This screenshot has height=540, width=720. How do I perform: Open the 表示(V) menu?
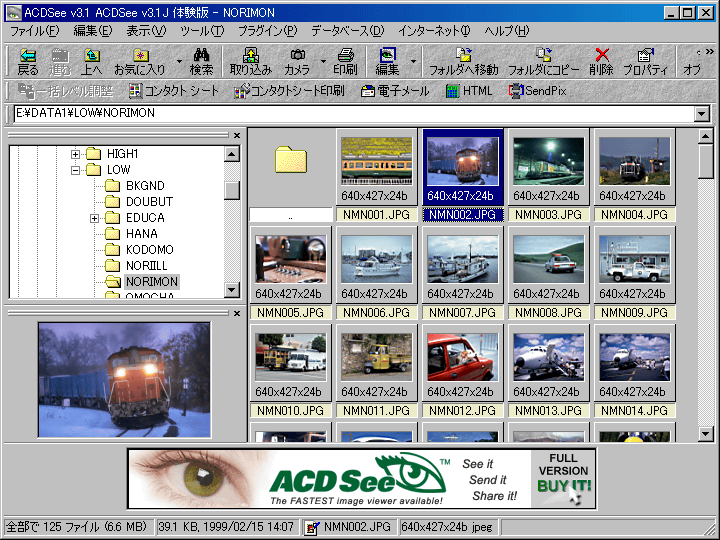[146, 31]
